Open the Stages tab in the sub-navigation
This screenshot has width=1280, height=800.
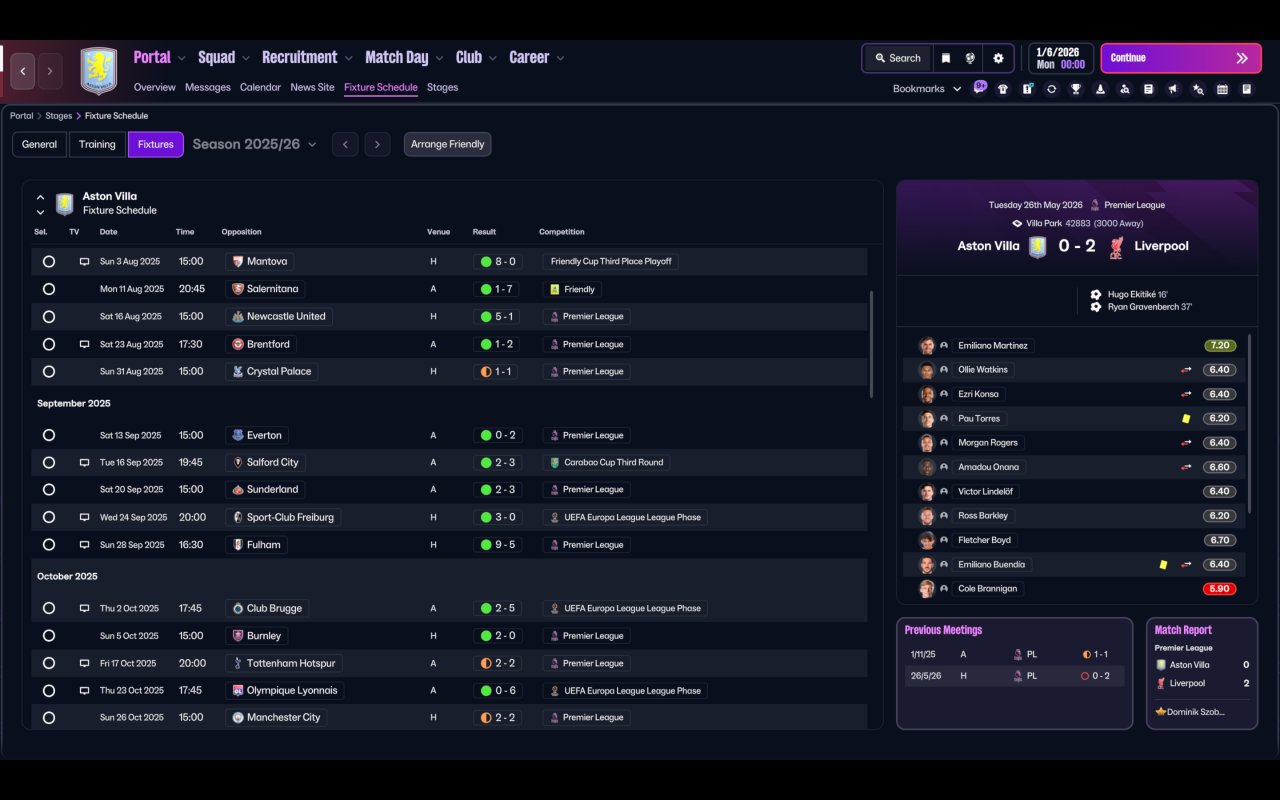coord(442,87)
